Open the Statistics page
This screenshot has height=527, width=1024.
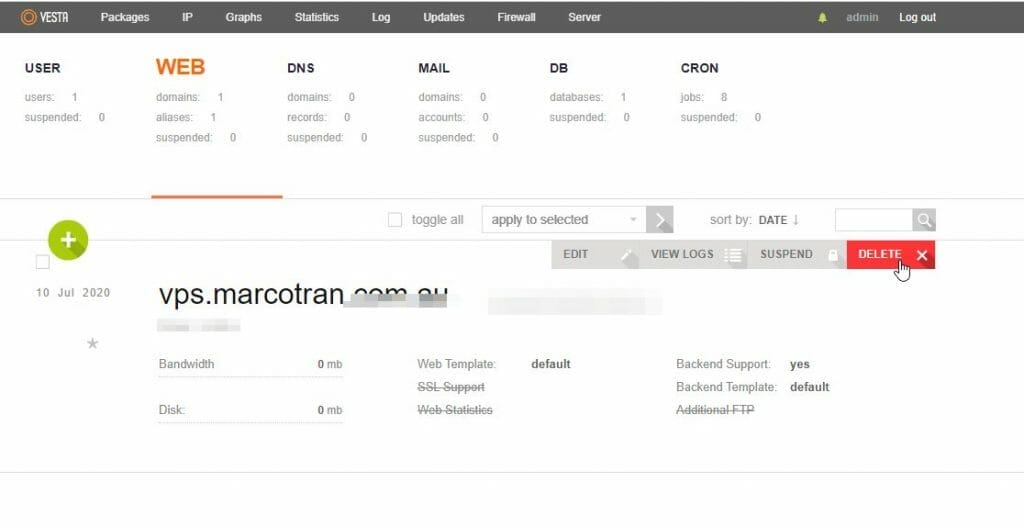(x=317, y=18)
